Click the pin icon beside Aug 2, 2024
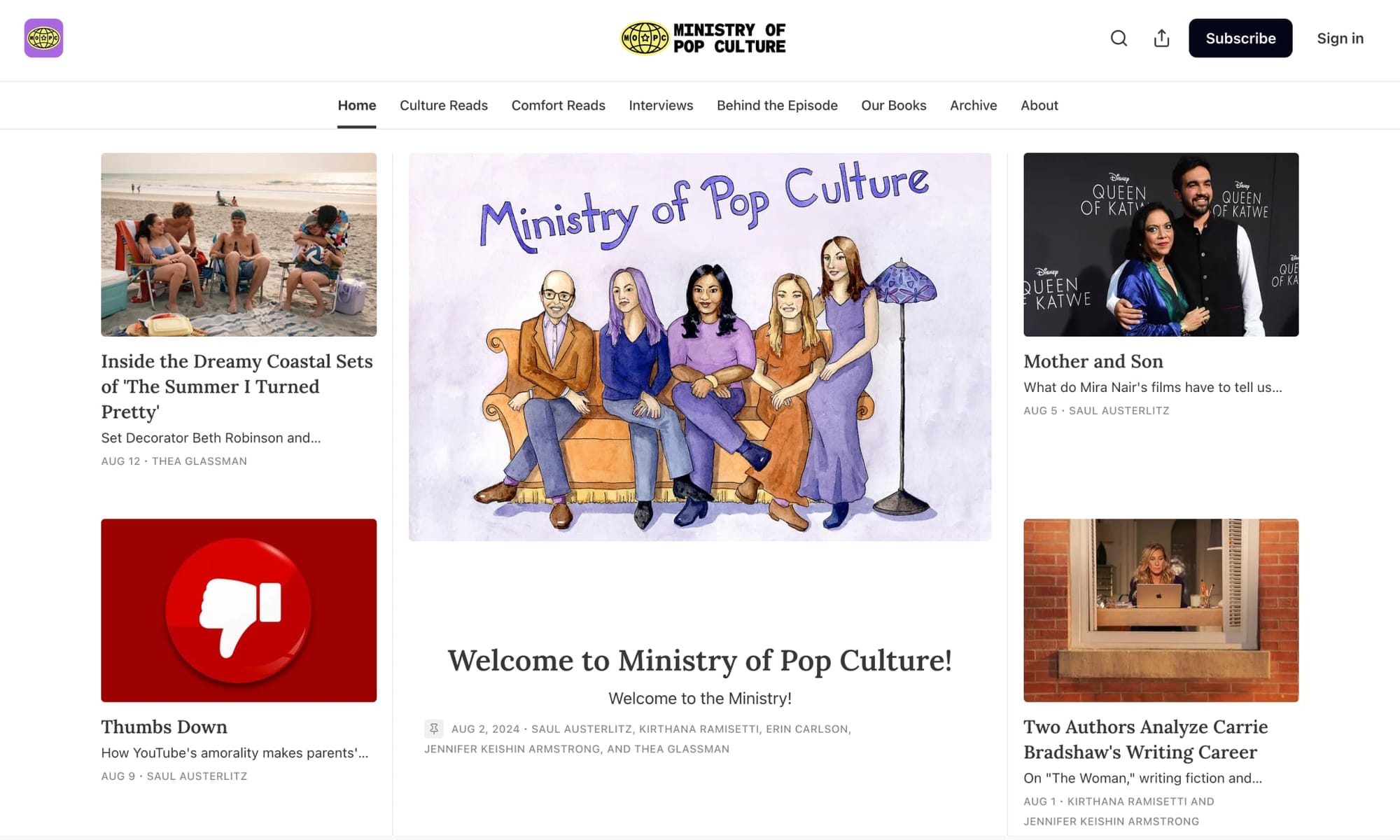Viewport: 1400px width, 840px height. point(434,729)
